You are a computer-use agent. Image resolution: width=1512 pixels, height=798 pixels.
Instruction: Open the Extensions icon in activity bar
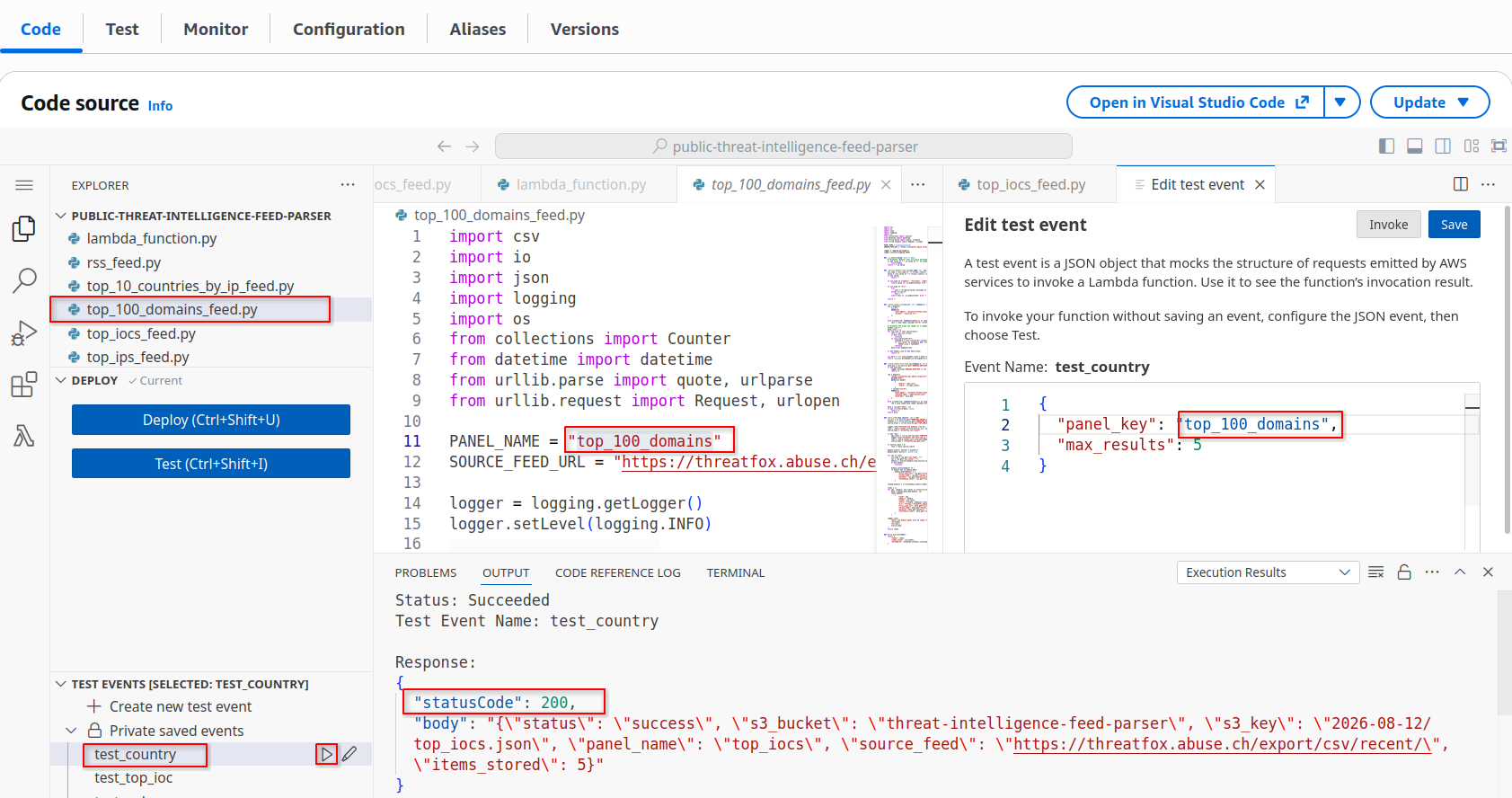coord(24,385)
